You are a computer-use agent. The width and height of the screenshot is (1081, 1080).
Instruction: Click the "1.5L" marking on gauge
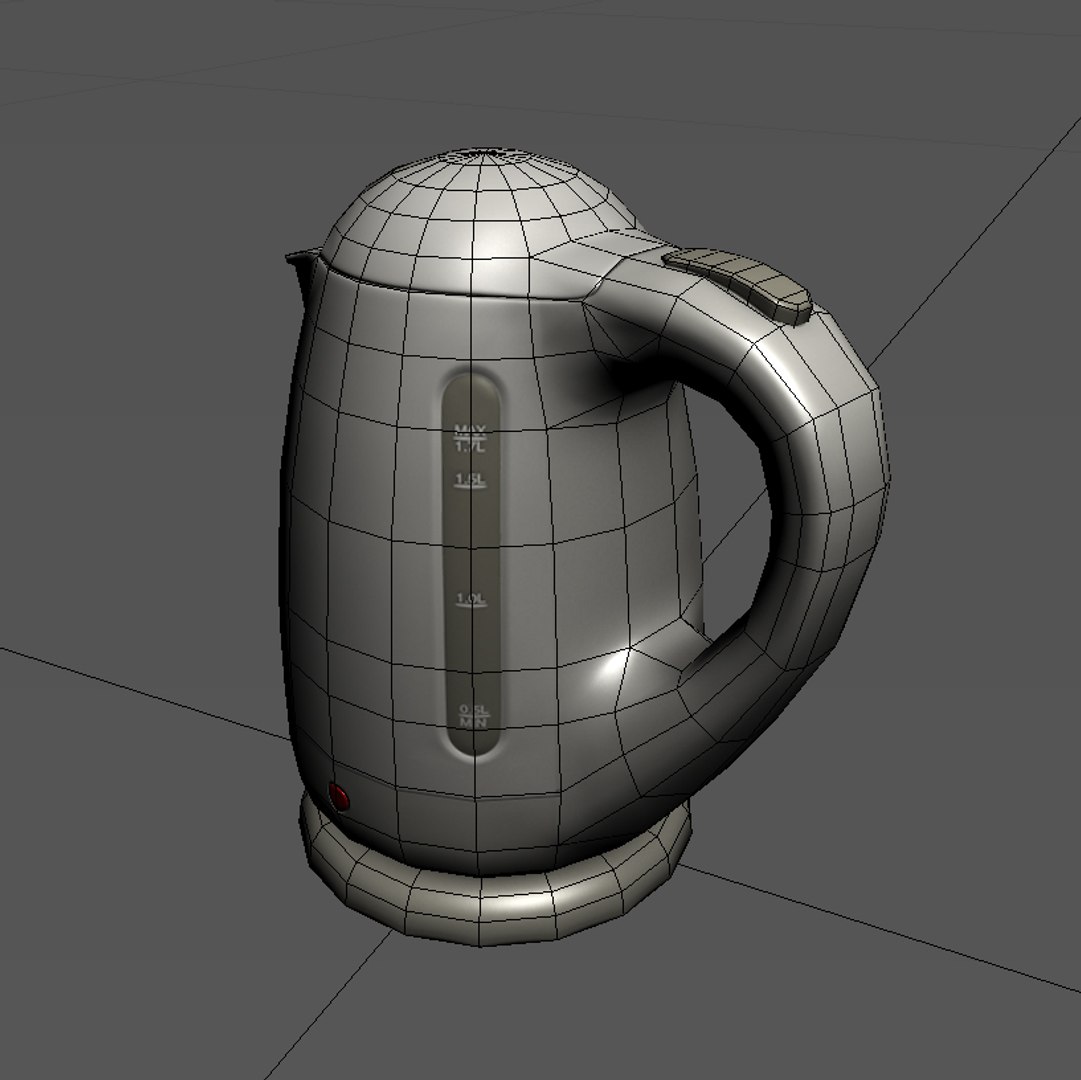click(x=470, y=480)
